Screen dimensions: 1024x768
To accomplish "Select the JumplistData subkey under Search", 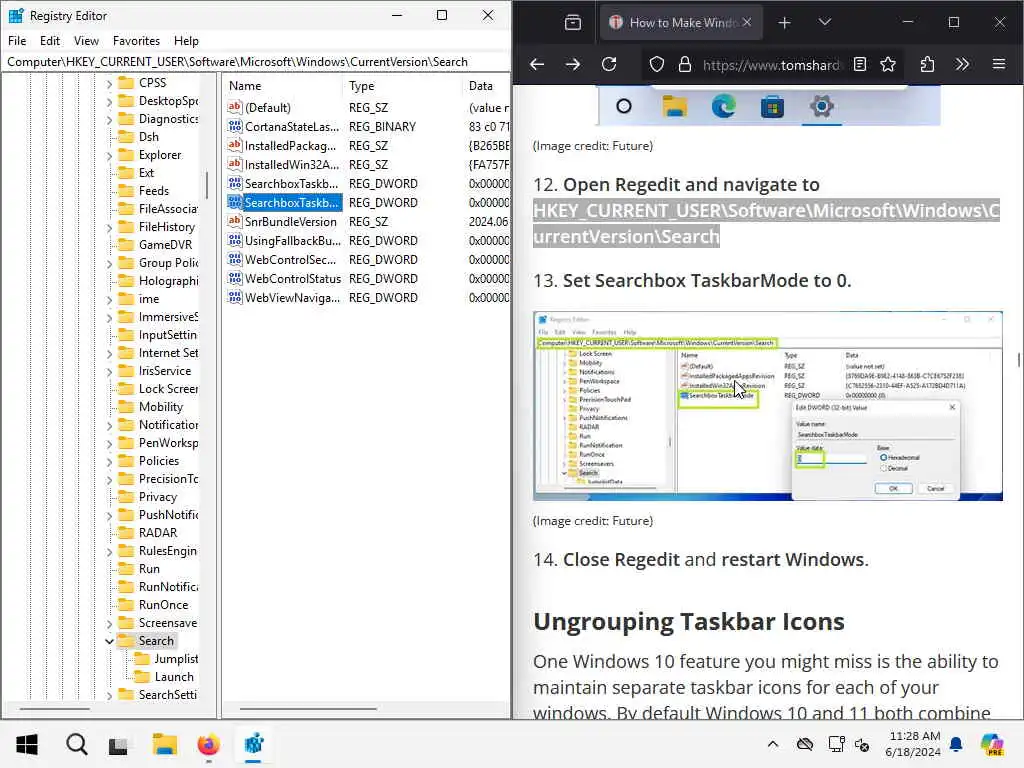I will coord(176,659).
